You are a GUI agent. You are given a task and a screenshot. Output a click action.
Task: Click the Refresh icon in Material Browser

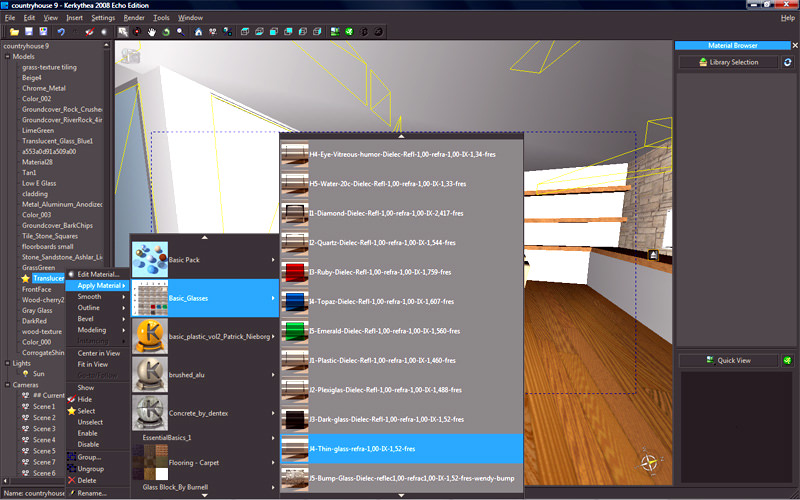pos(787,62)
